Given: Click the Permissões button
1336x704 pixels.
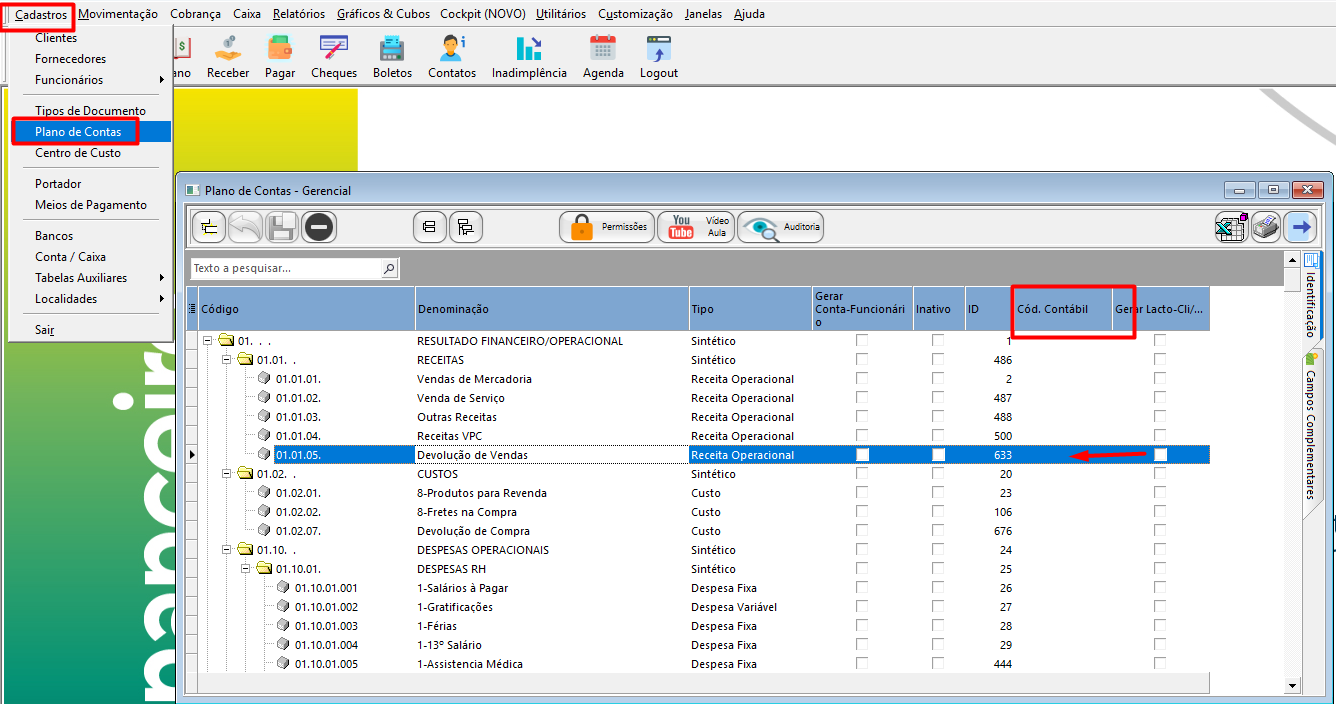Looking at the screenshot, I should pyautogui.click(x=607, y=227).
